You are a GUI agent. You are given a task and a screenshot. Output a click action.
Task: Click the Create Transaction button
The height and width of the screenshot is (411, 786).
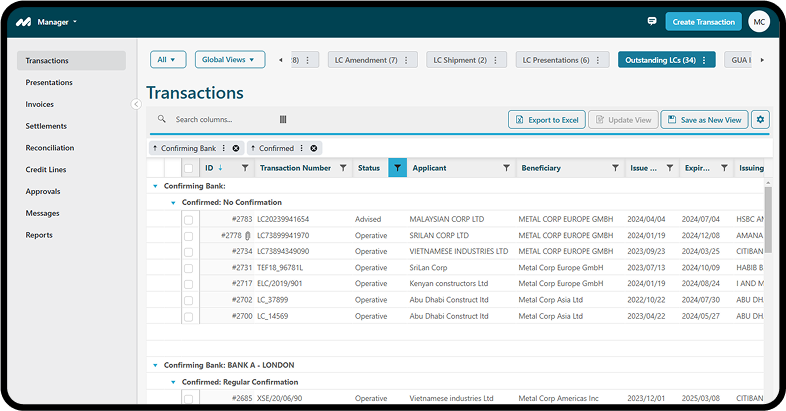point(703,21)
